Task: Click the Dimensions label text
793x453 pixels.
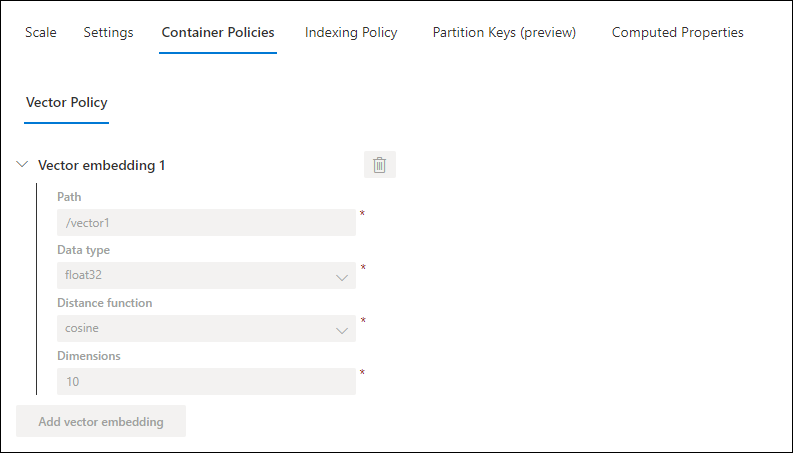Action: [89, 356]
